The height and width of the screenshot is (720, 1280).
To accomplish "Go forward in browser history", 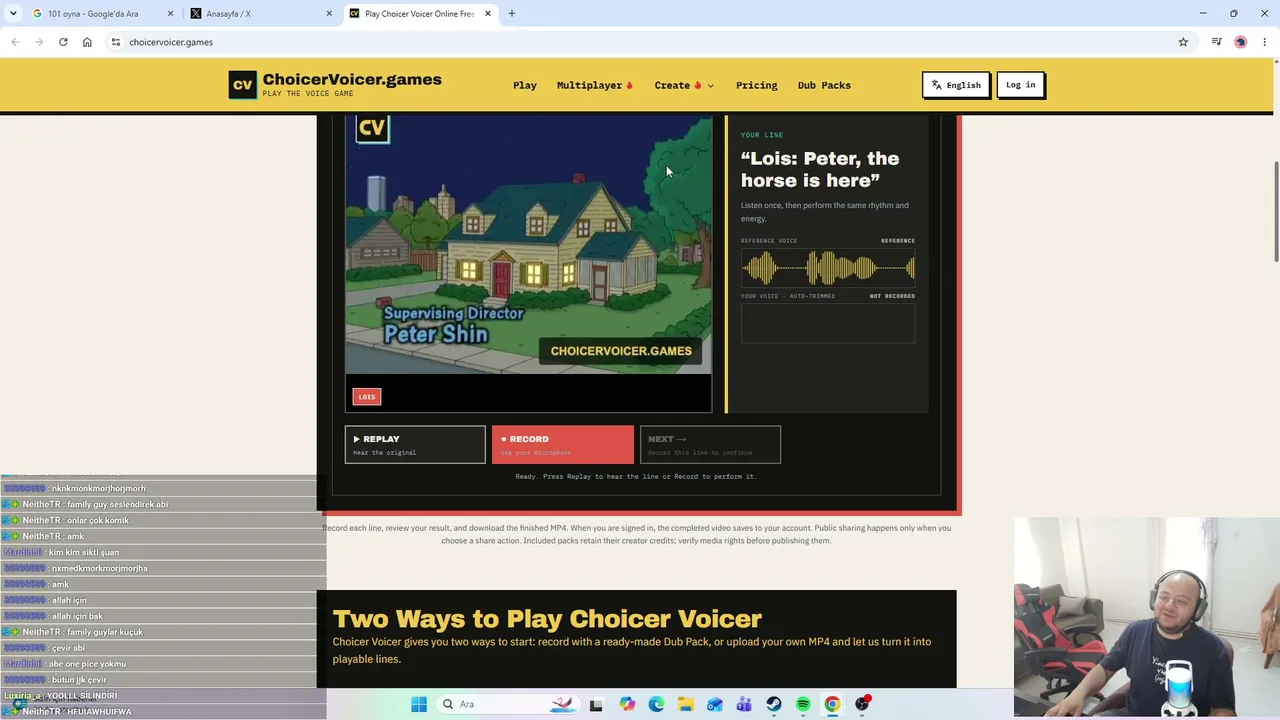I will pyautogui.click(x=39, y=42).
